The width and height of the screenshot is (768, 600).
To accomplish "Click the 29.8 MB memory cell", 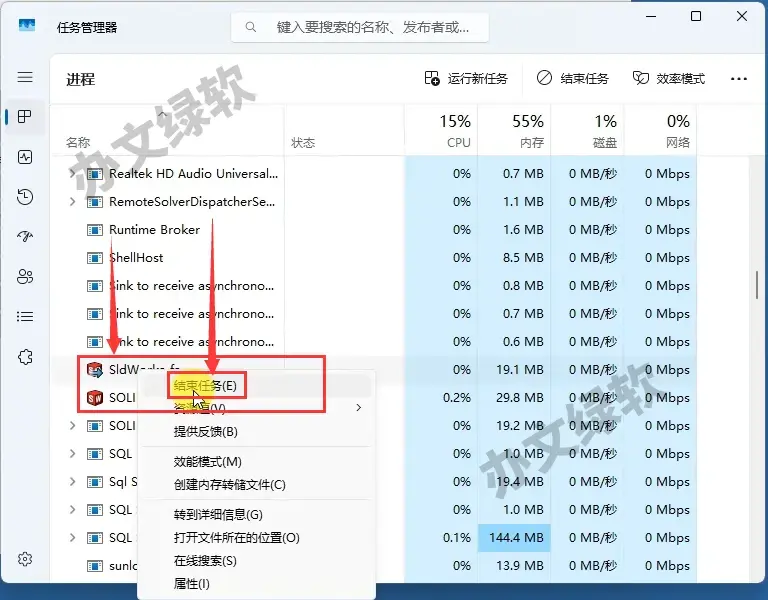I will [514, 398].
